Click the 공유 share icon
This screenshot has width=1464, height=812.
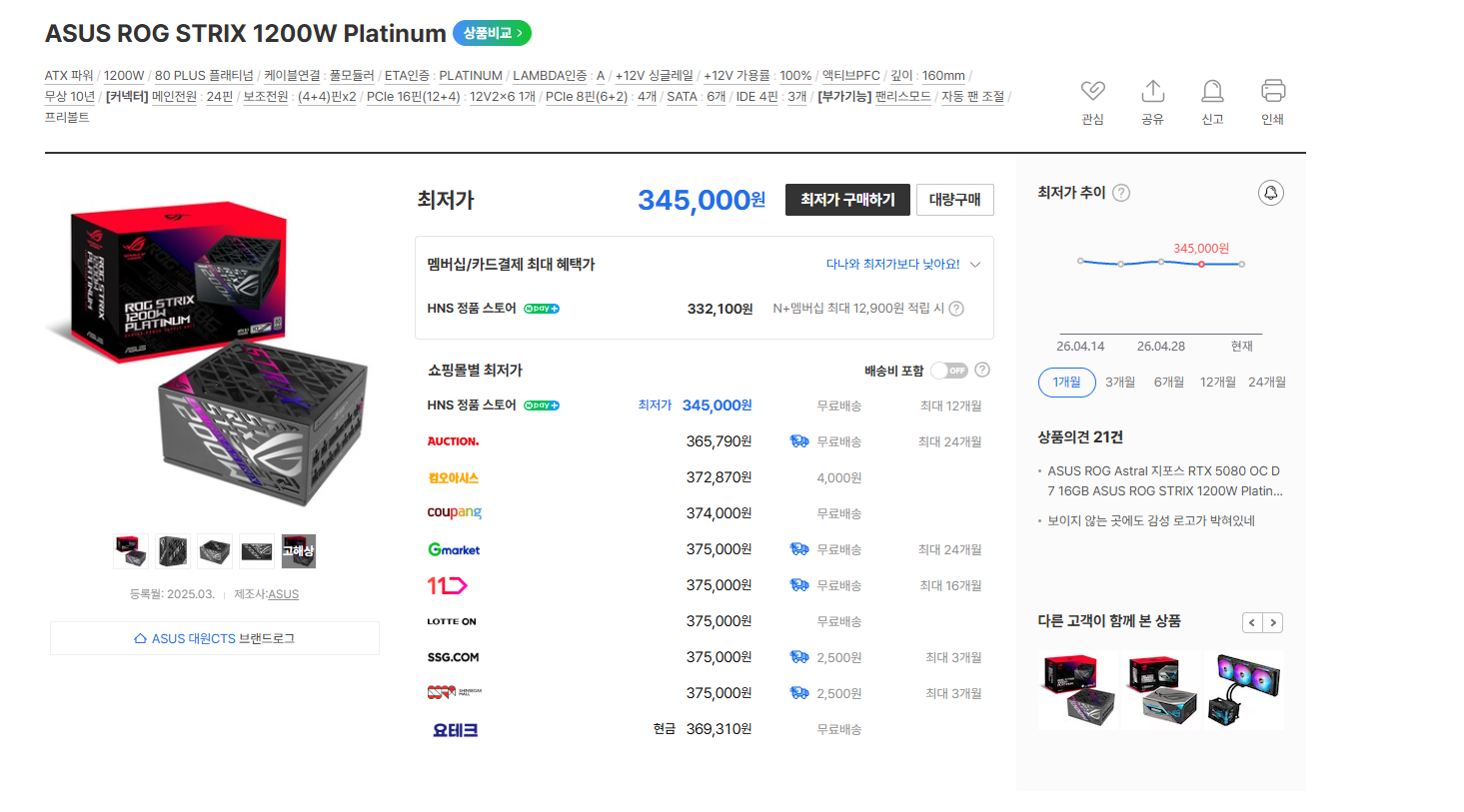point(1152,91)
